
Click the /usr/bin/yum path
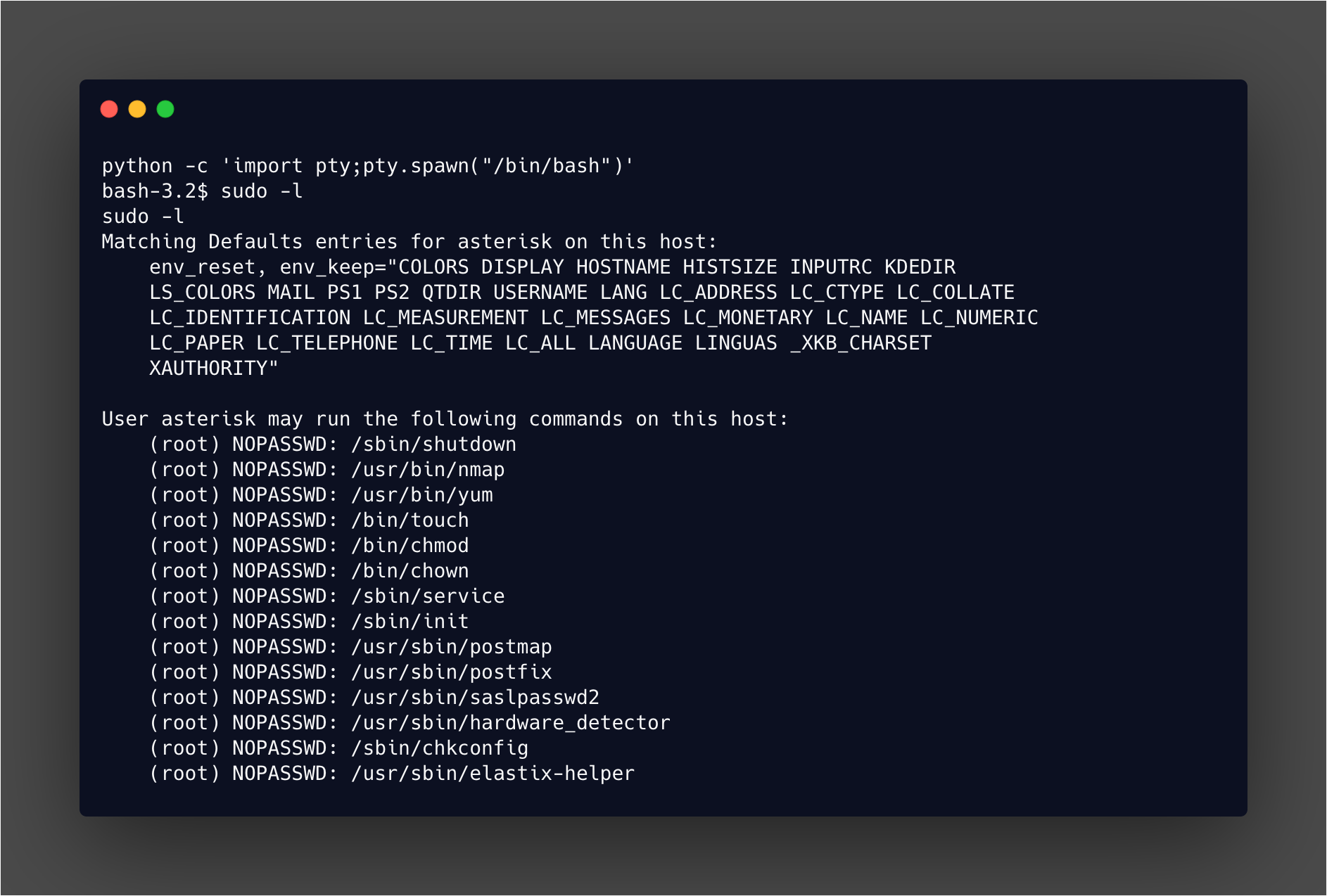pos(422,495)
